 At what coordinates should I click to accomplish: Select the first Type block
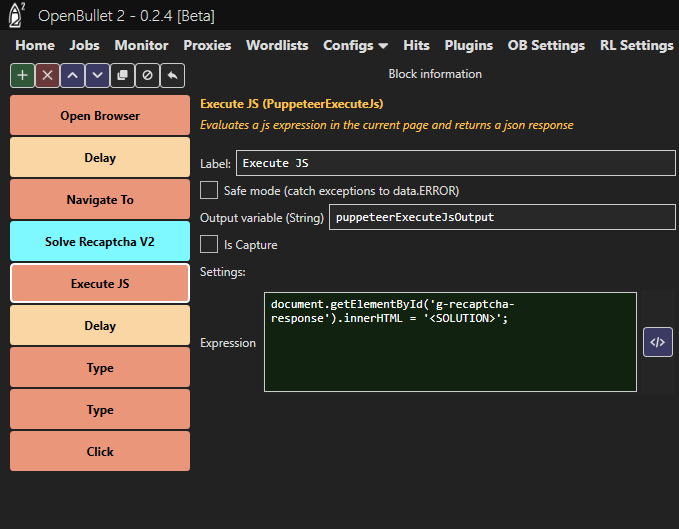click(x=100, y=368)
